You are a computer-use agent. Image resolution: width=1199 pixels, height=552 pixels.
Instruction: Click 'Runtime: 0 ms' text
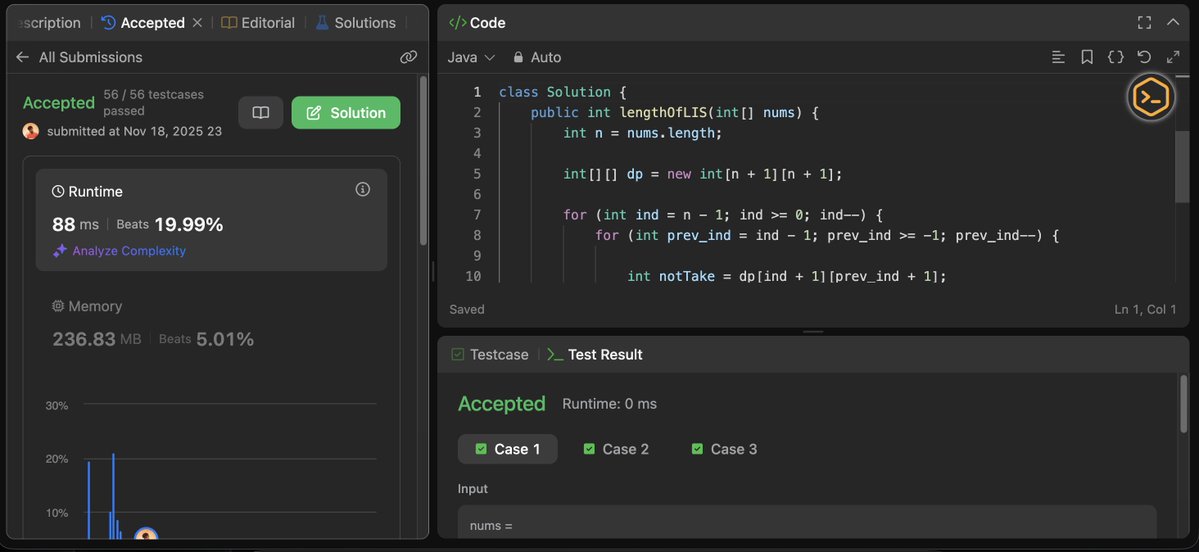pos(609,404)
